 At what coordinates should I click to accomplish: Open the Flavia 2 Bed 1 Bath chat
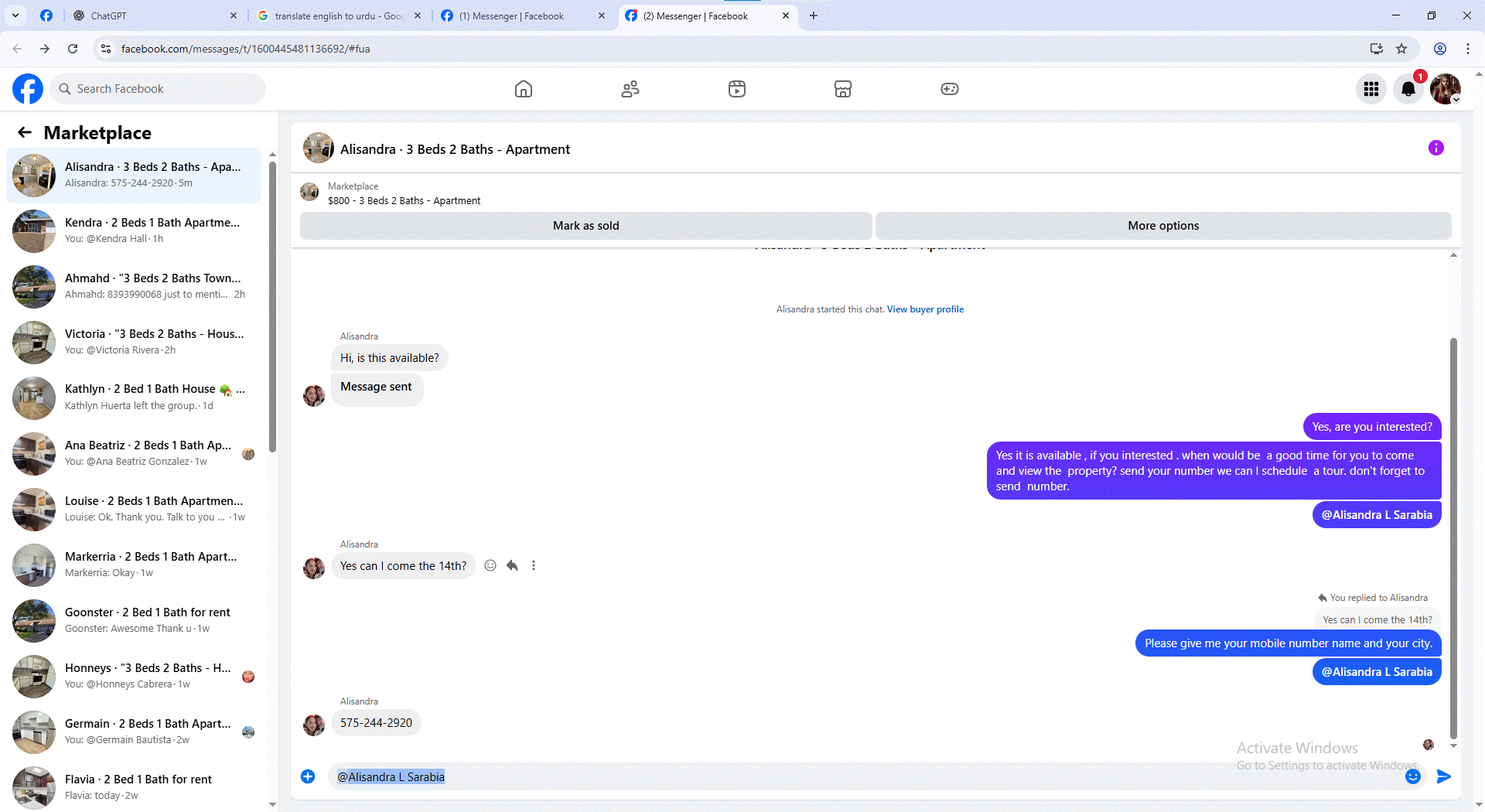pos(133,787)
